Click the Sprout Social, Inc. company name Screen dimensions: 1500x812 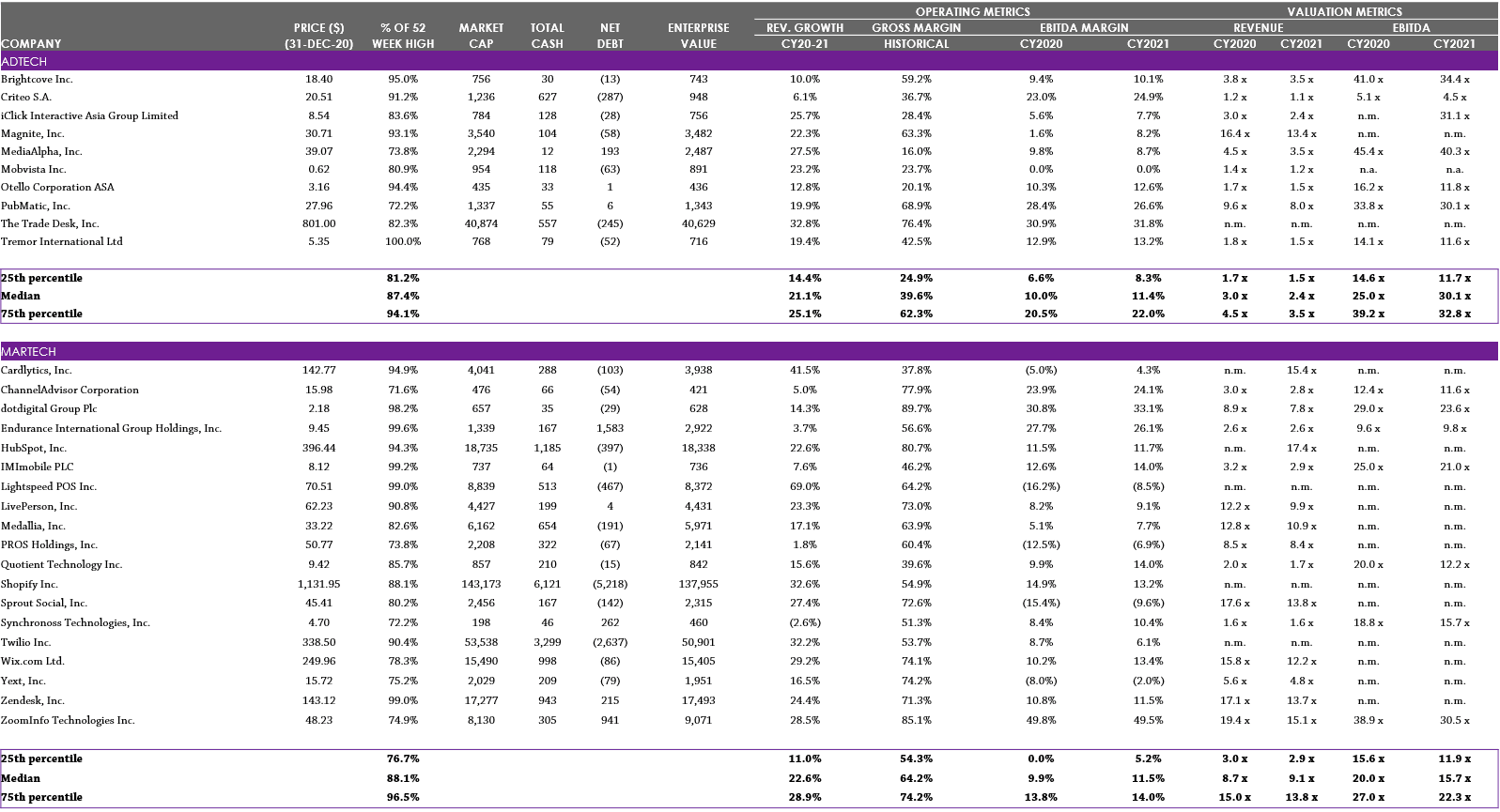(44, 603)
